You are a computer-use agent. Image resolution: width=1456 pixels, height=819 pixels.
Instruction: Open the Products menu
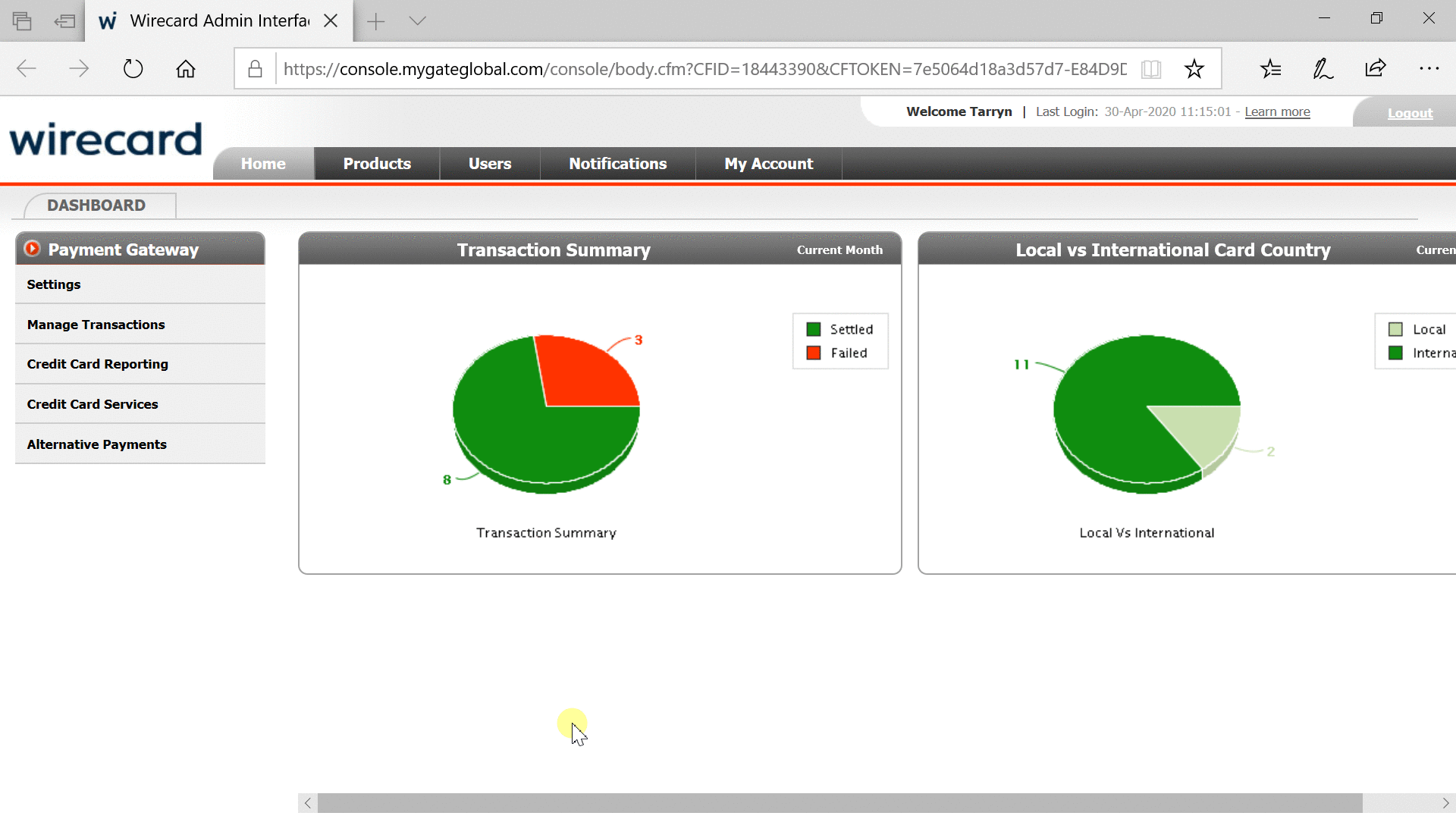(377, 164)
